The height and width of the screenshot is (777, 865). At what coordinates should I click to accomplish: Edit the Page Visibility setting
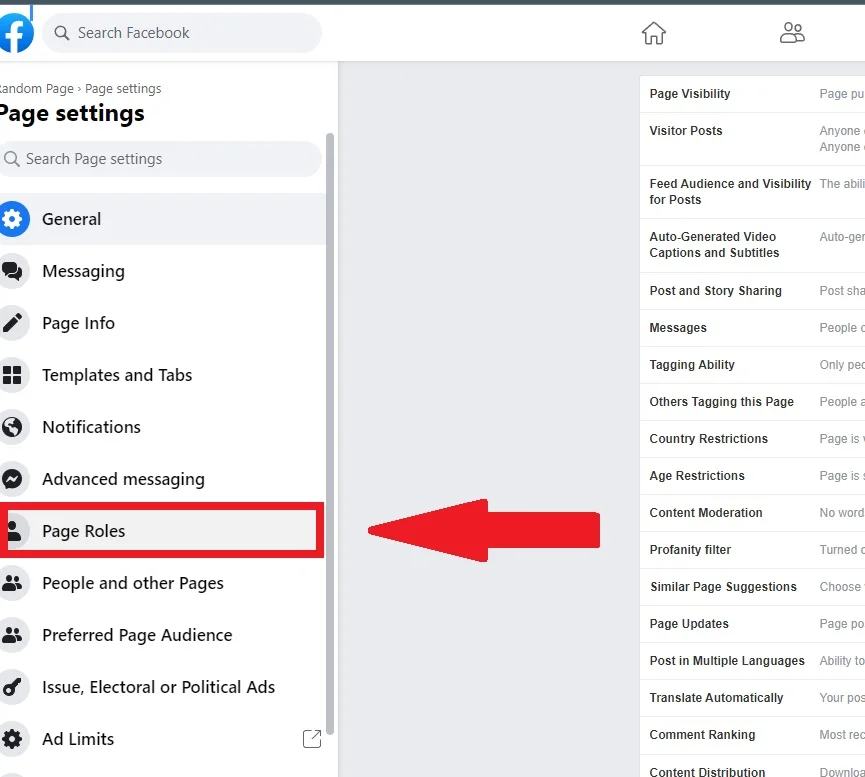point(752,94)
